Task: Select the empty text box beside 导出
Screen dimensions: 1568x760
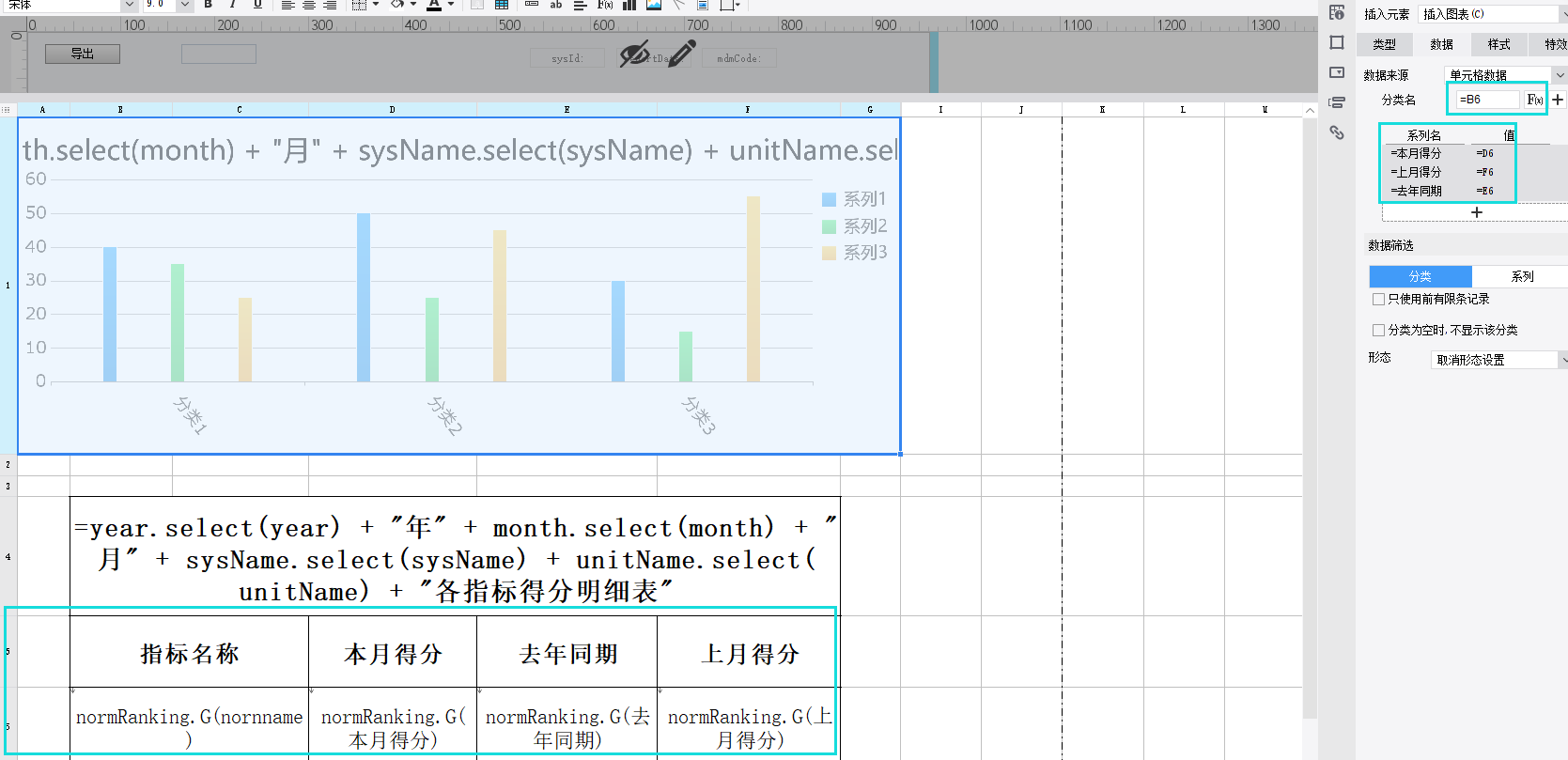Action: [x=219, y=54]
